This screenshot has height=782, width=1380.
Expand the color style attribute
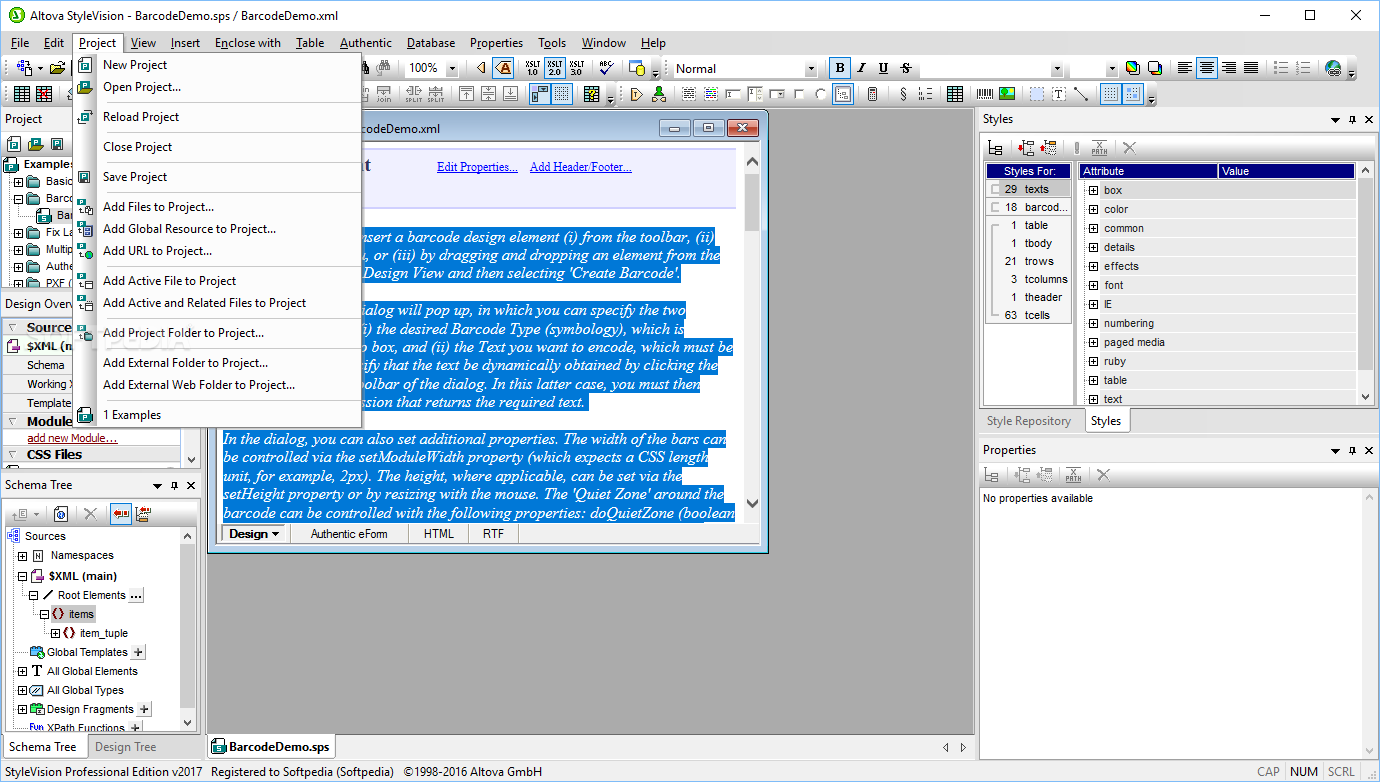point(1093,209)
